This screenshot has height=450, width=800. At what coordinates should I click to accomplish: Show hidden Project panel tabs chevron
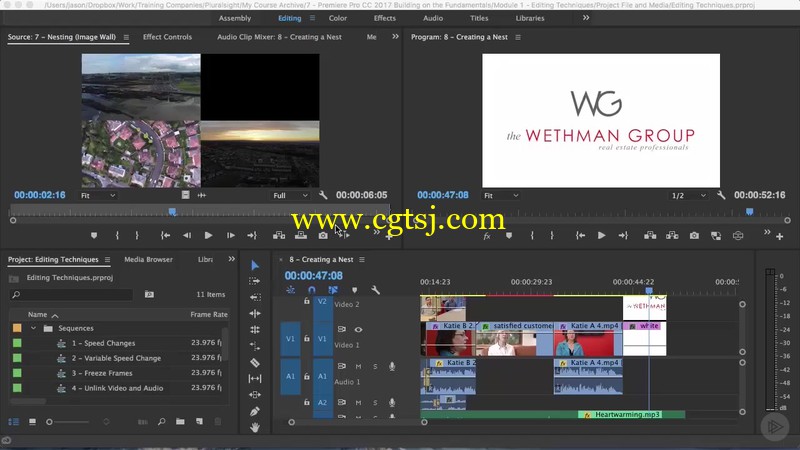(232, 259)
